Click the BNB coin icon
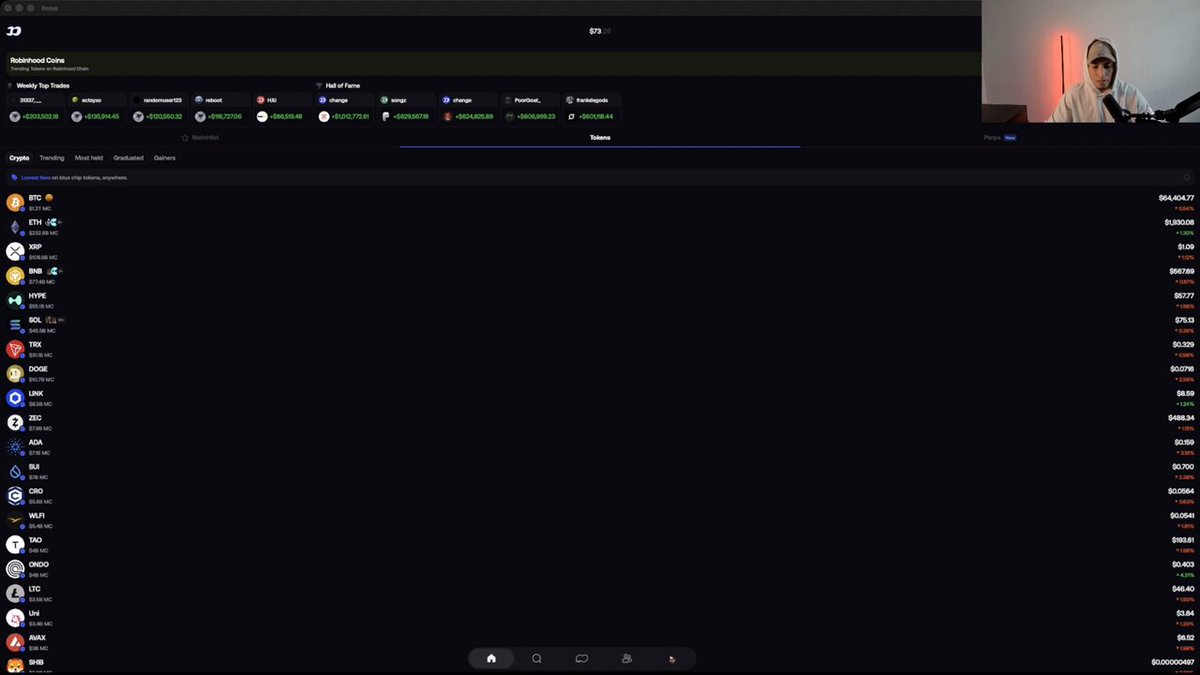1200x675 pixels. (15, 276)
